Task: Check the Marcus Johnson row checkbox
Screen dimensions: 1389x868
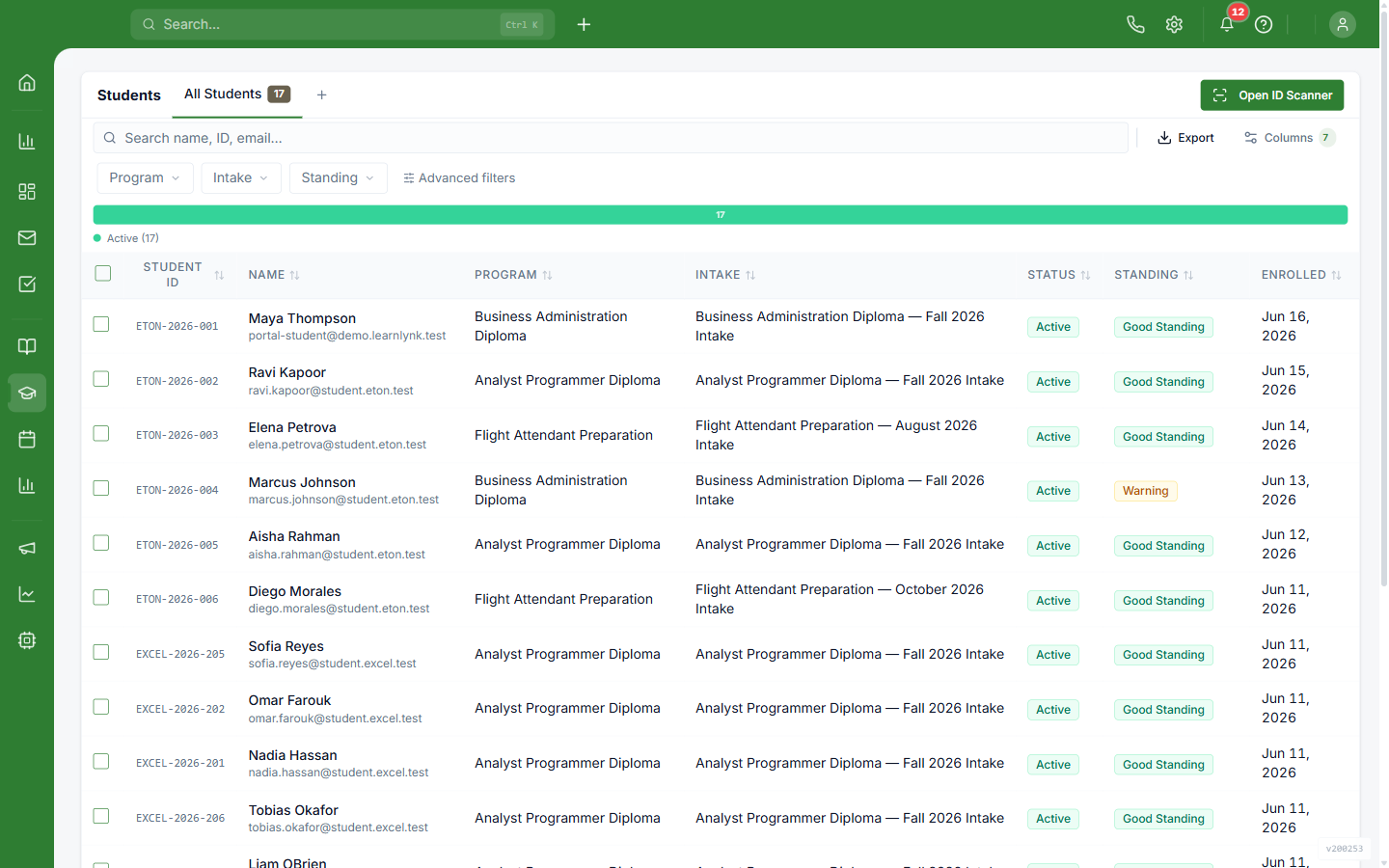Action: [101, 488]
